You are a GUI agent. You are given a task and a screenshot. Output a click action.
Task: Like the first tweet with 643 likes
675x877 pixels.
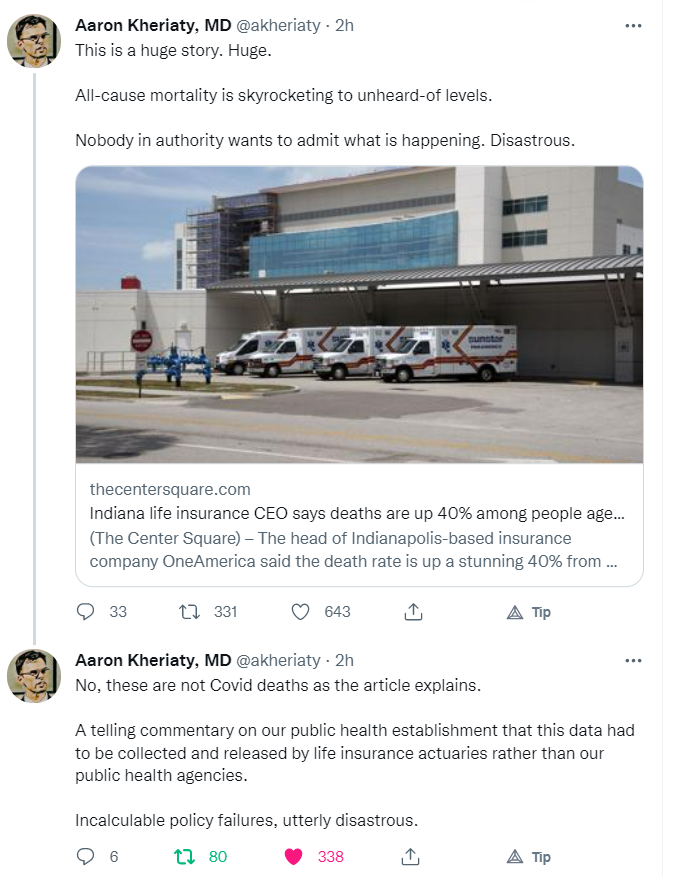pyautogui.click(x=300, y=612)
